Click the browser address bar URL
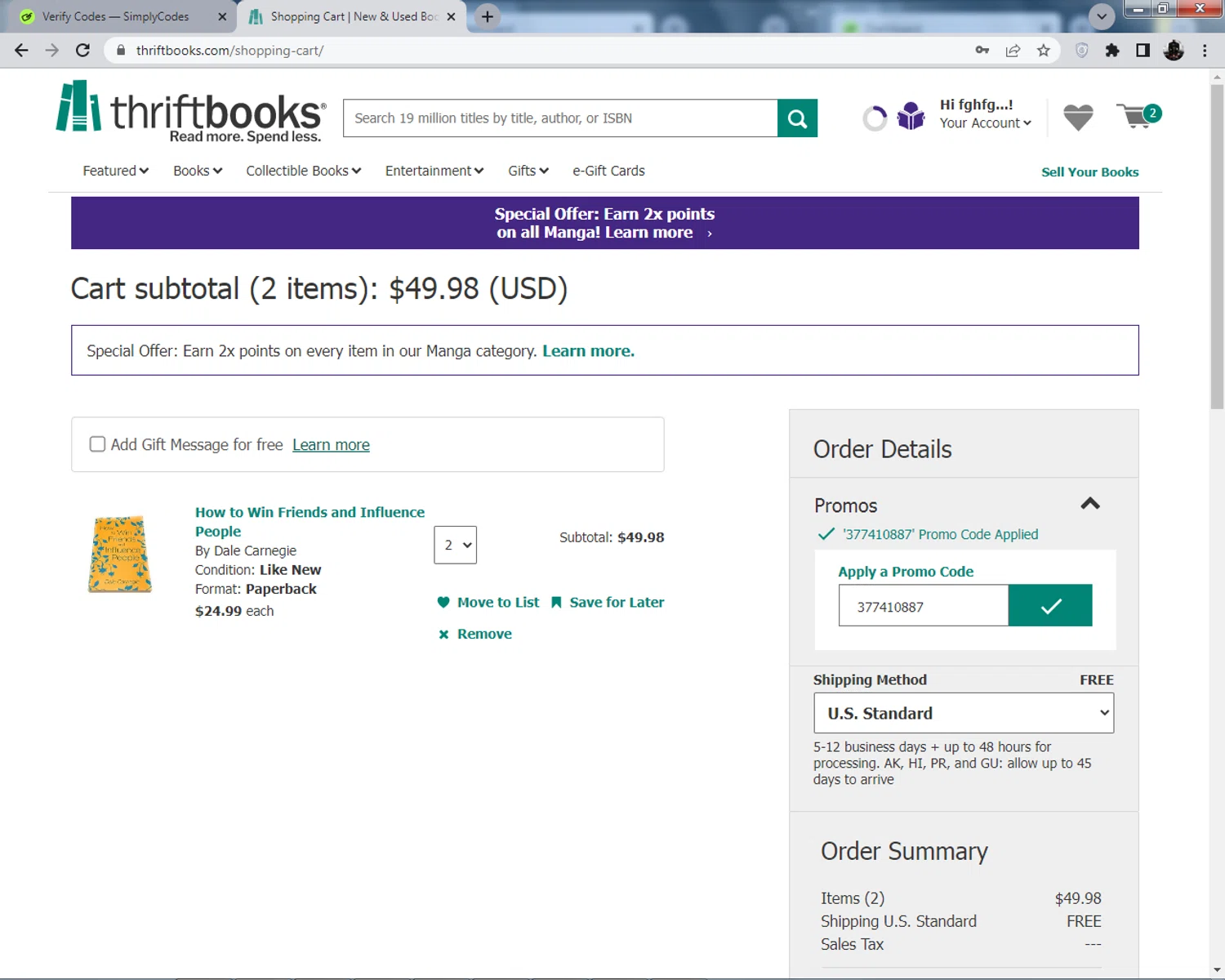 [229, 51]
